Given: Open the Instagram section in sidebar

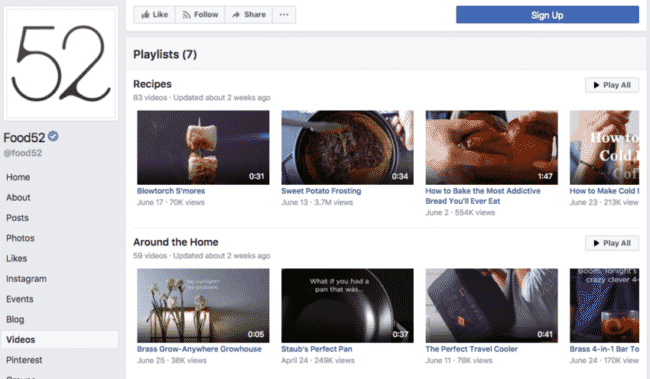Looking at the screenshot, I should coord(26,279).
